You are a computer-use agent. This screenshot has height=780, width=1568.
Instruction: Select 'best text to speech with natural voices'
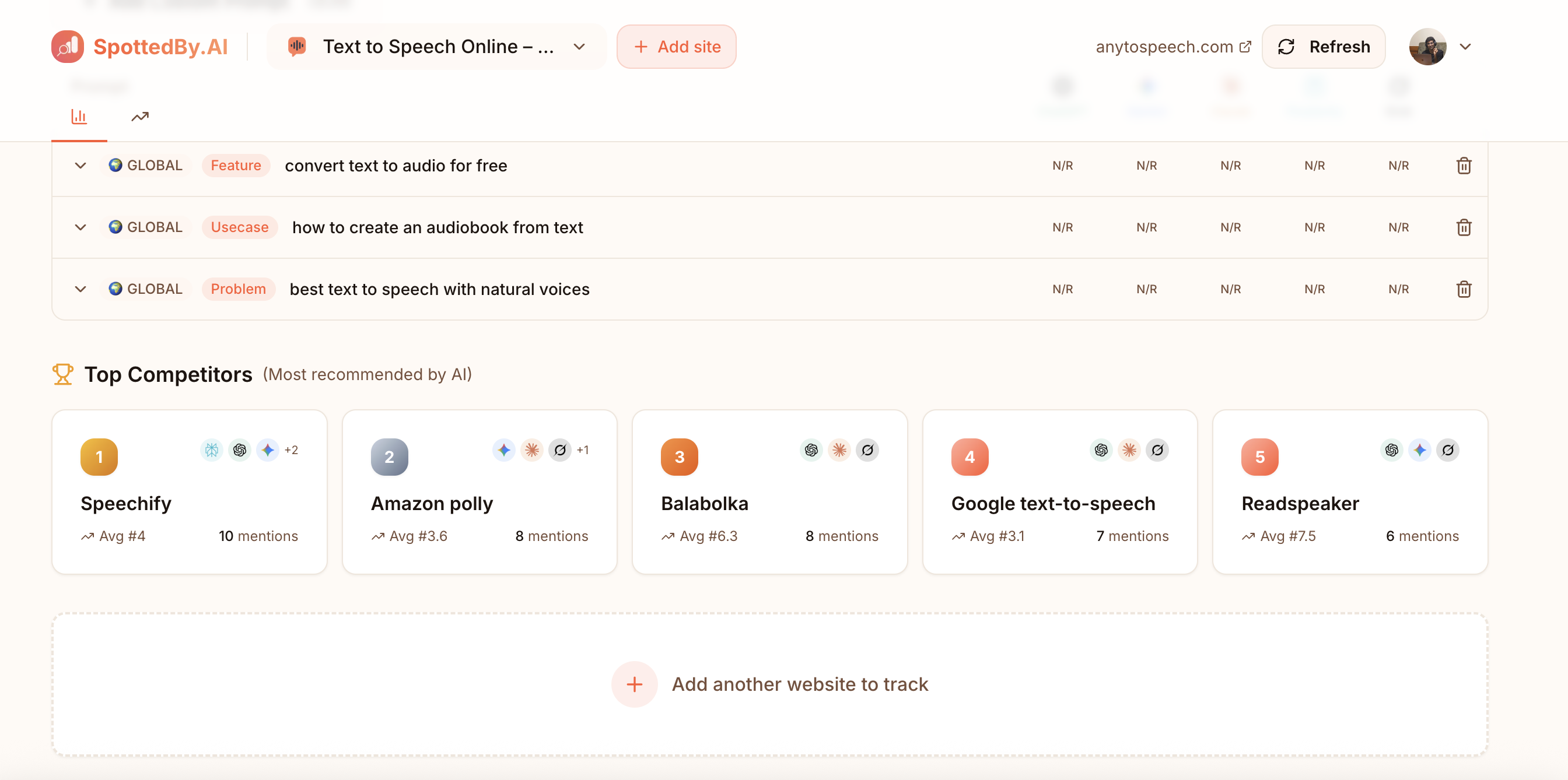pyautogui.click(x=439, y=289)
